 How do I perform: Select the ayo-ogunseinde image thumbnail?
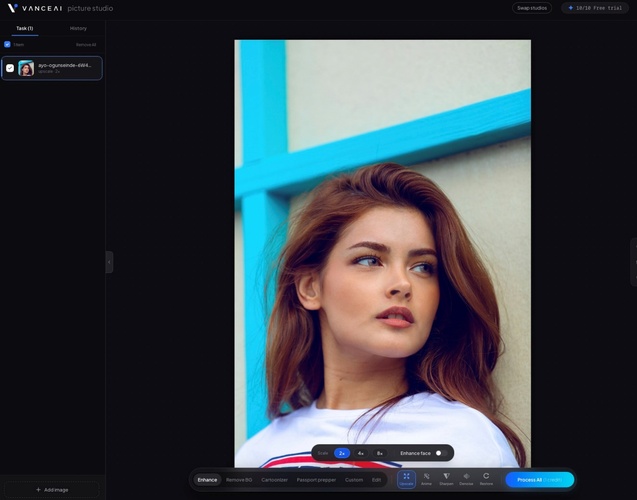click(x=26, y=68)
